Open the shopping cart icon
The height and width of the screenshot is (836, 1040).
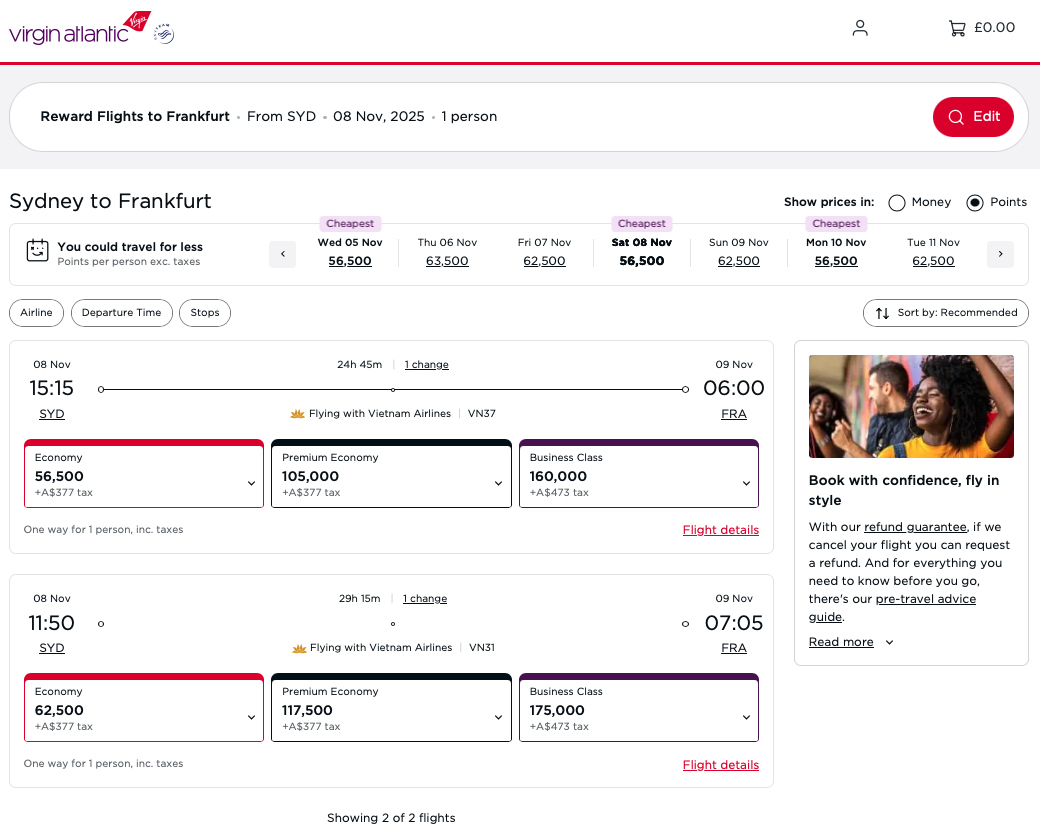click(x=956, y=28)
